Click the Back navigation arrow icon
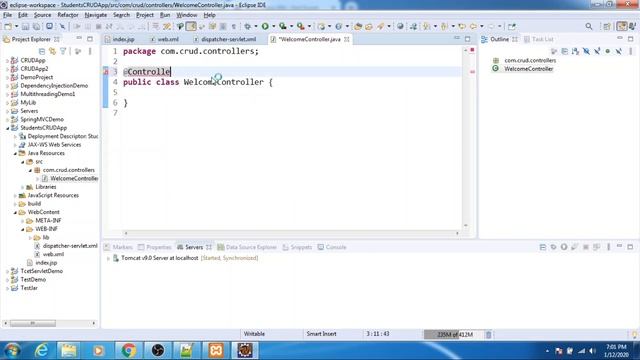The image size is (640, 360). coord(473,27)
